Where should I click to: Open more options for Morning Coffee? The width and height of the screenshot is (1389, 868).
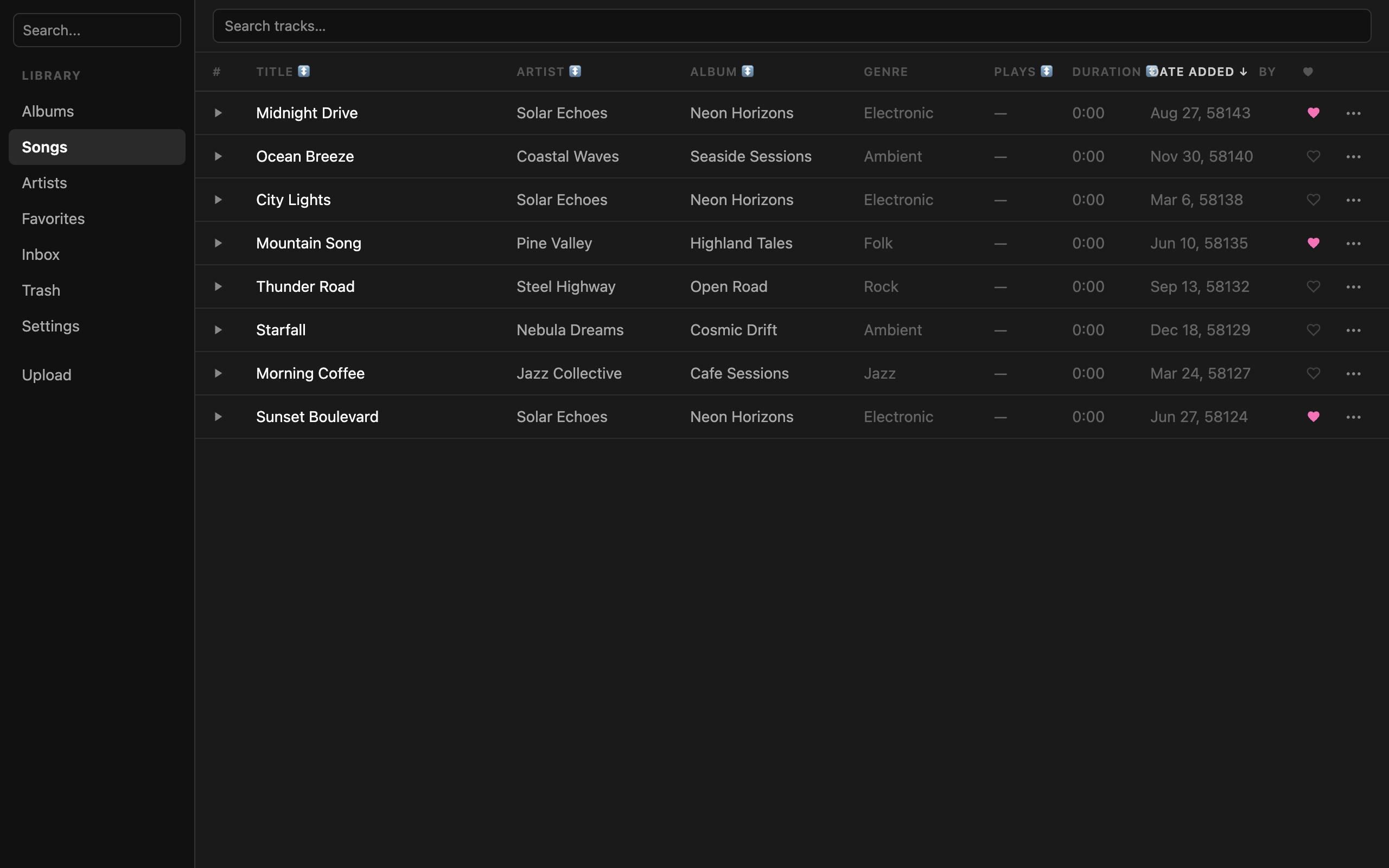[1354, 373]
